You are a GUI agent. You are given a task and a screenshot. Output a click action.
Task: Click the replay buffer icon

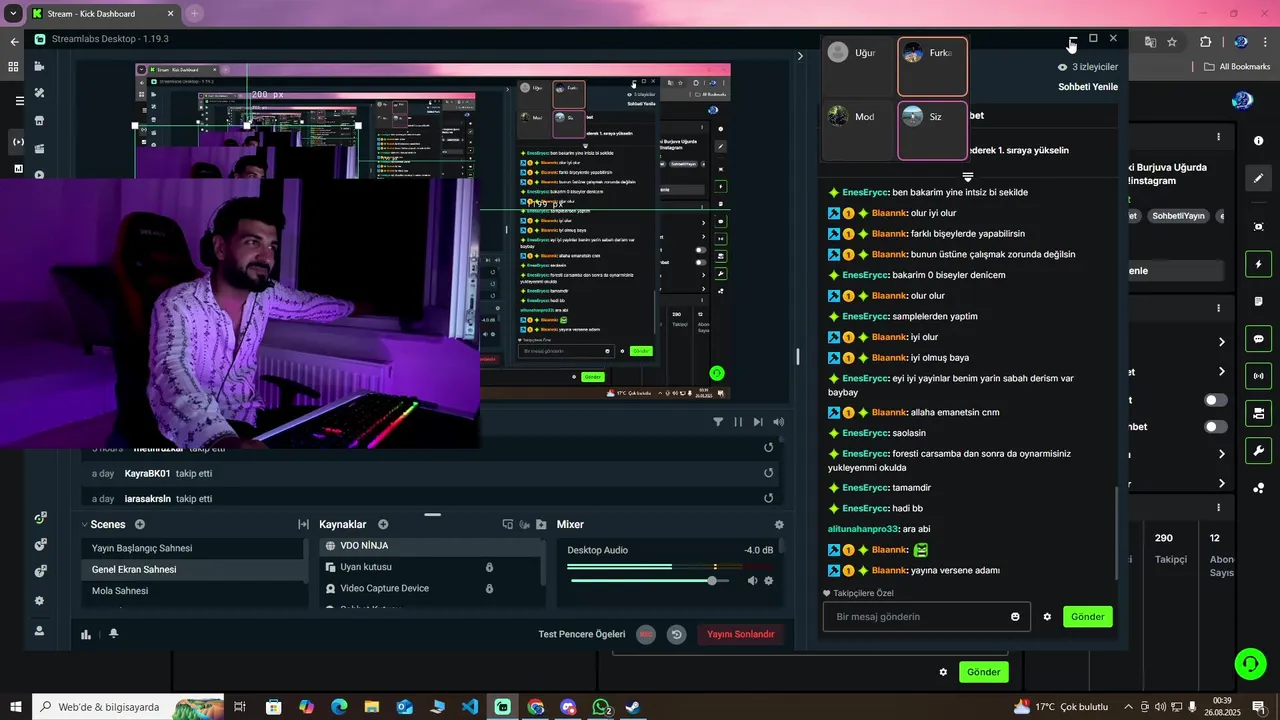click(x=677, y=634)
